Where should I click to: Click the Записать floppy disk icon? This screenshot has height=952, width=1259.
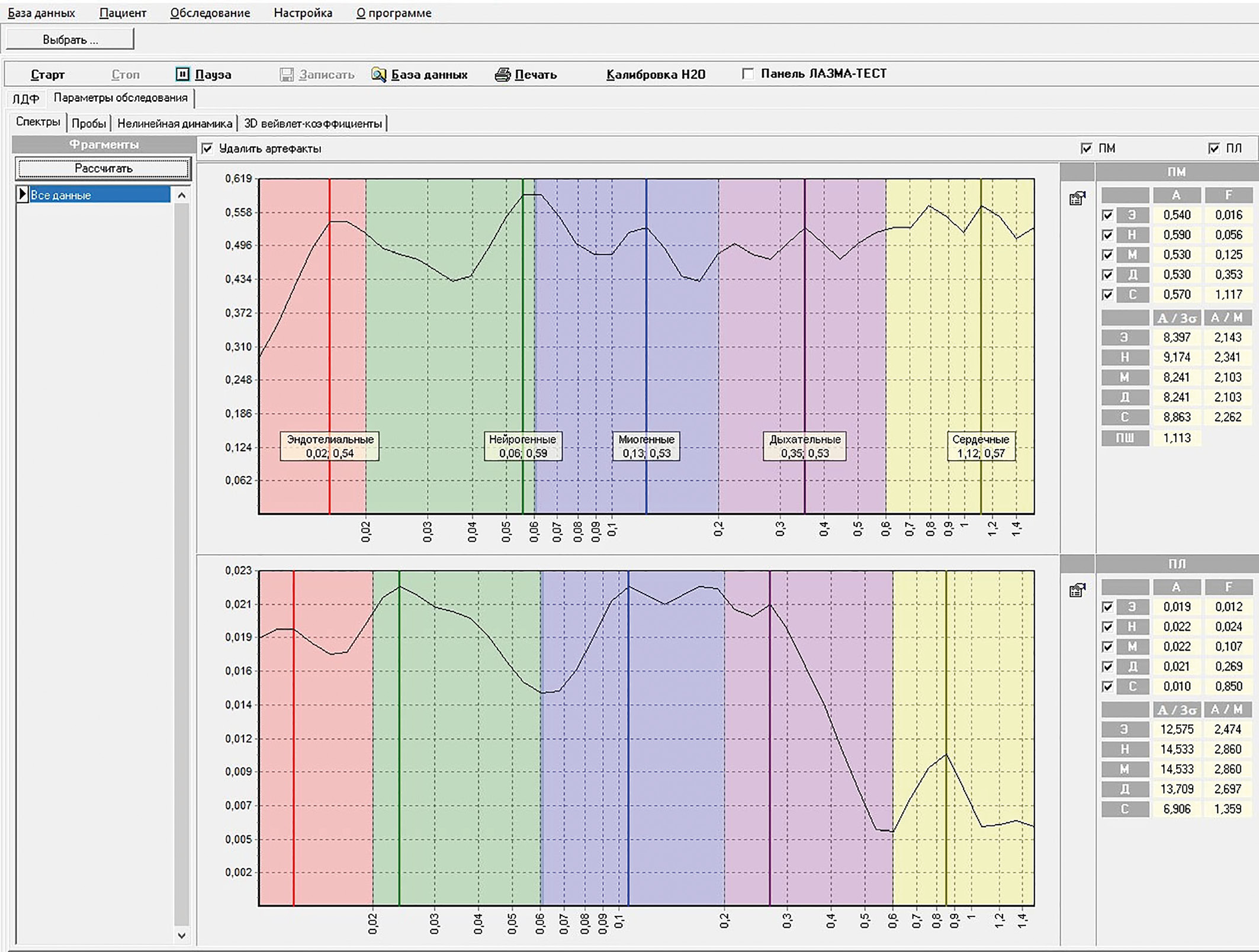click(287, 75)
